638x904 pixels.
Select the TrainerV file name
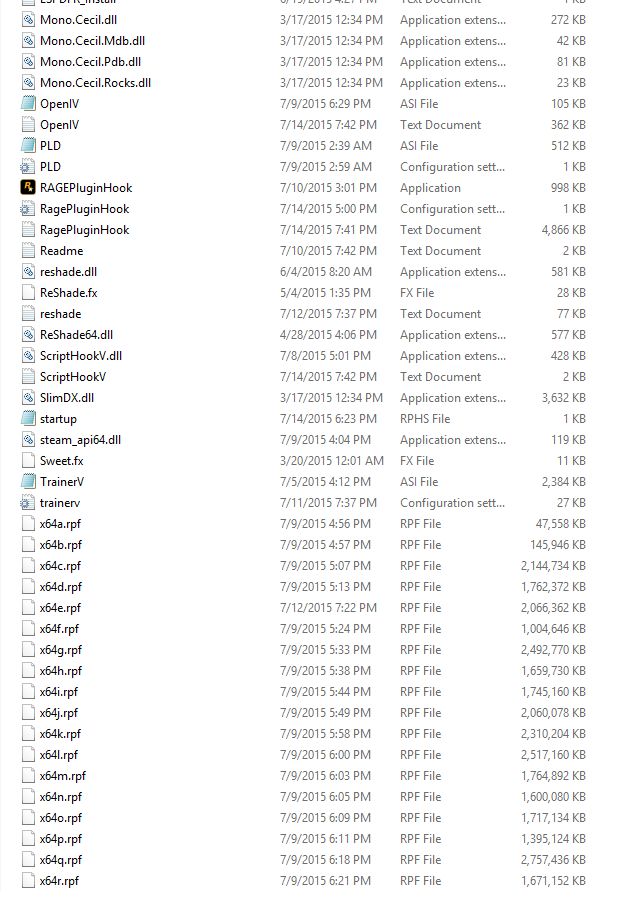[62, 482]
